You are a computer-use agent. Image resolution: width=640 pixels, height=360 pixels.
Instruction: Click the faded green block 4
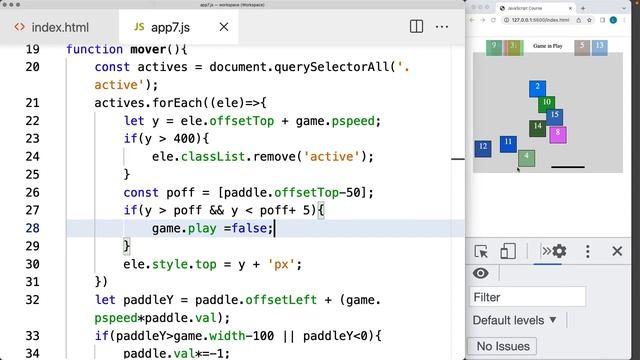526,158
